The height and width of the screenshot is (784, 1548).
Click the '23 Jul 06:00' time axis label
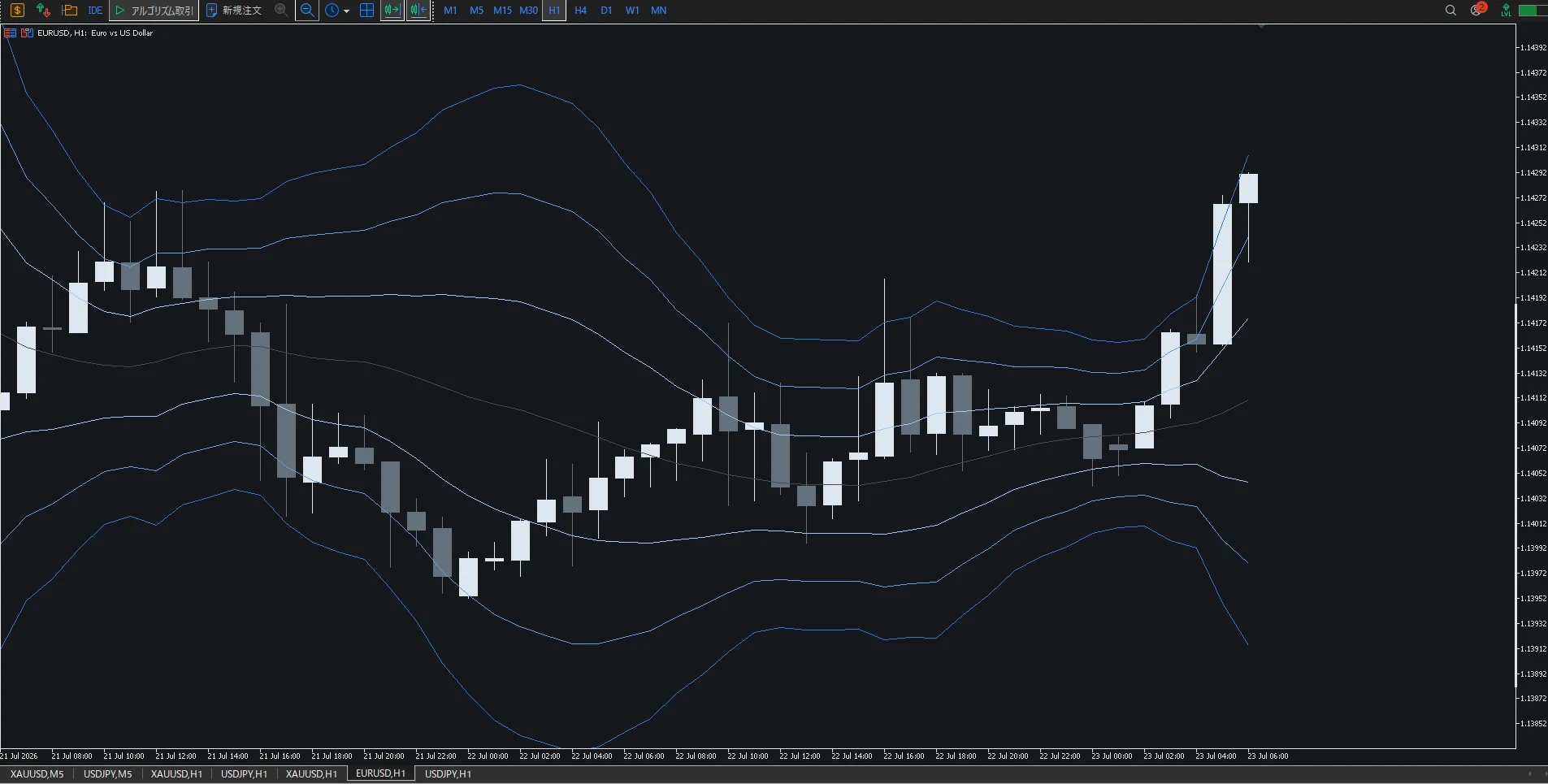pos(1268,756)
